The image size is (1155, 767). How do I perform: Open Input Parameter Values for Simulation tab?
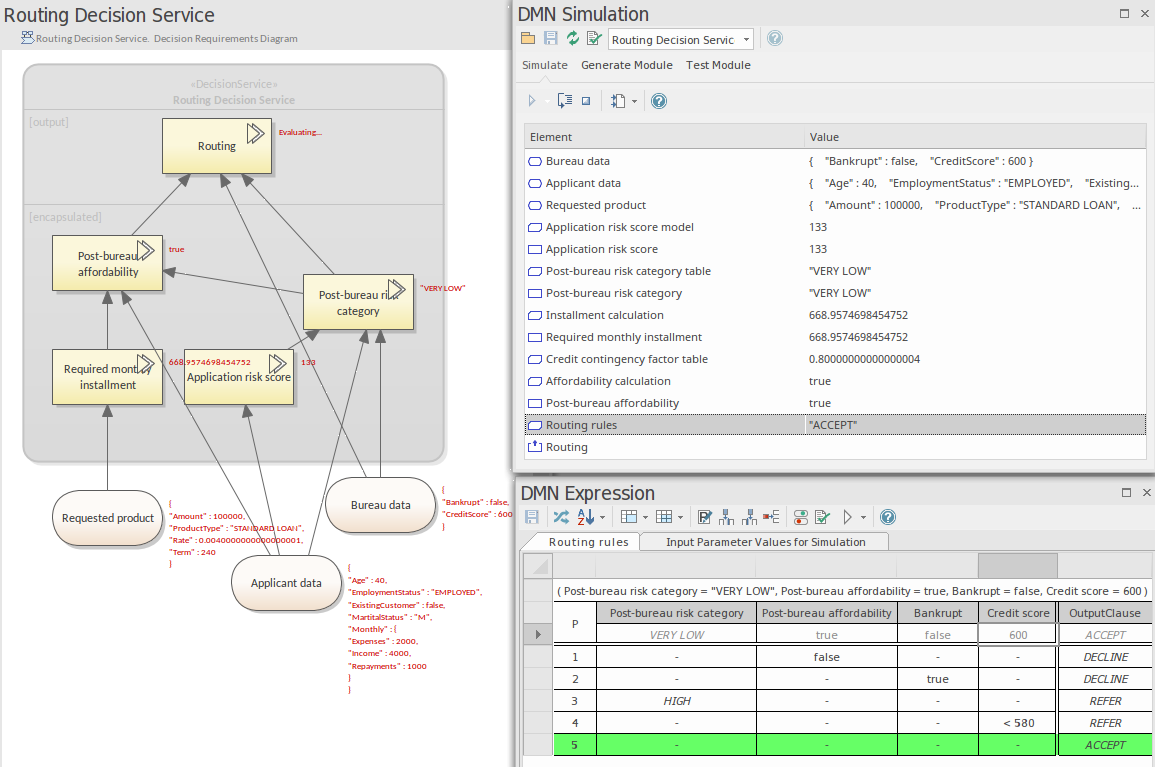[x=765, y=542]
